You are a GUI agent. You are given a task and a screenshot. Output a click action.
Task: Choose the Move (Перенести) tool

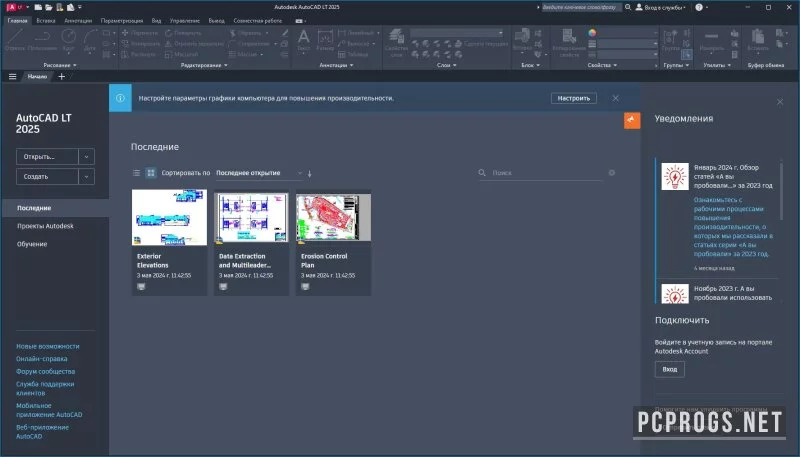coord(139,33)
